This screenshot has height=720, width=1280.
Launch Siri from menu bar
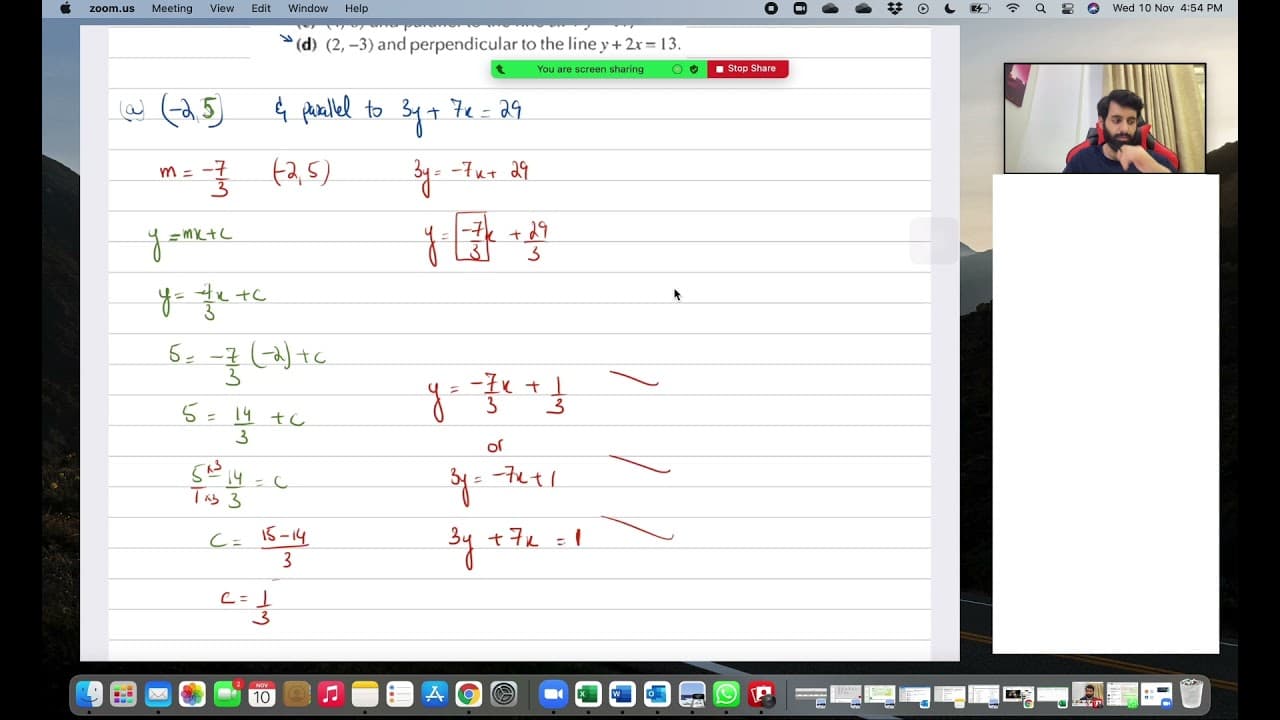click(1093, 8)
